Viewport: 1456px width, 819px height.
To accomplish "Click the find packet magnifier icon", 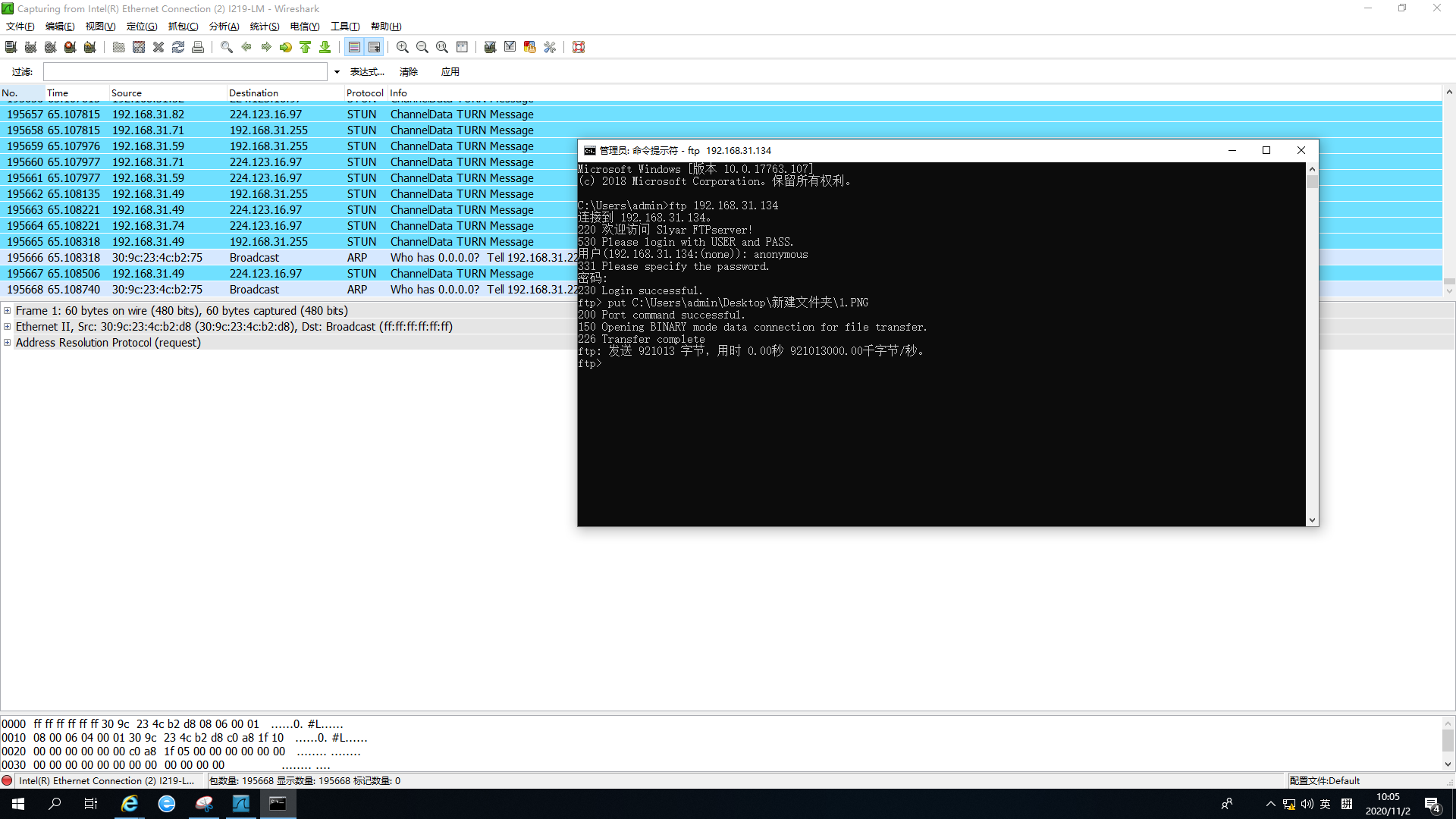I will tap(226, 47).
